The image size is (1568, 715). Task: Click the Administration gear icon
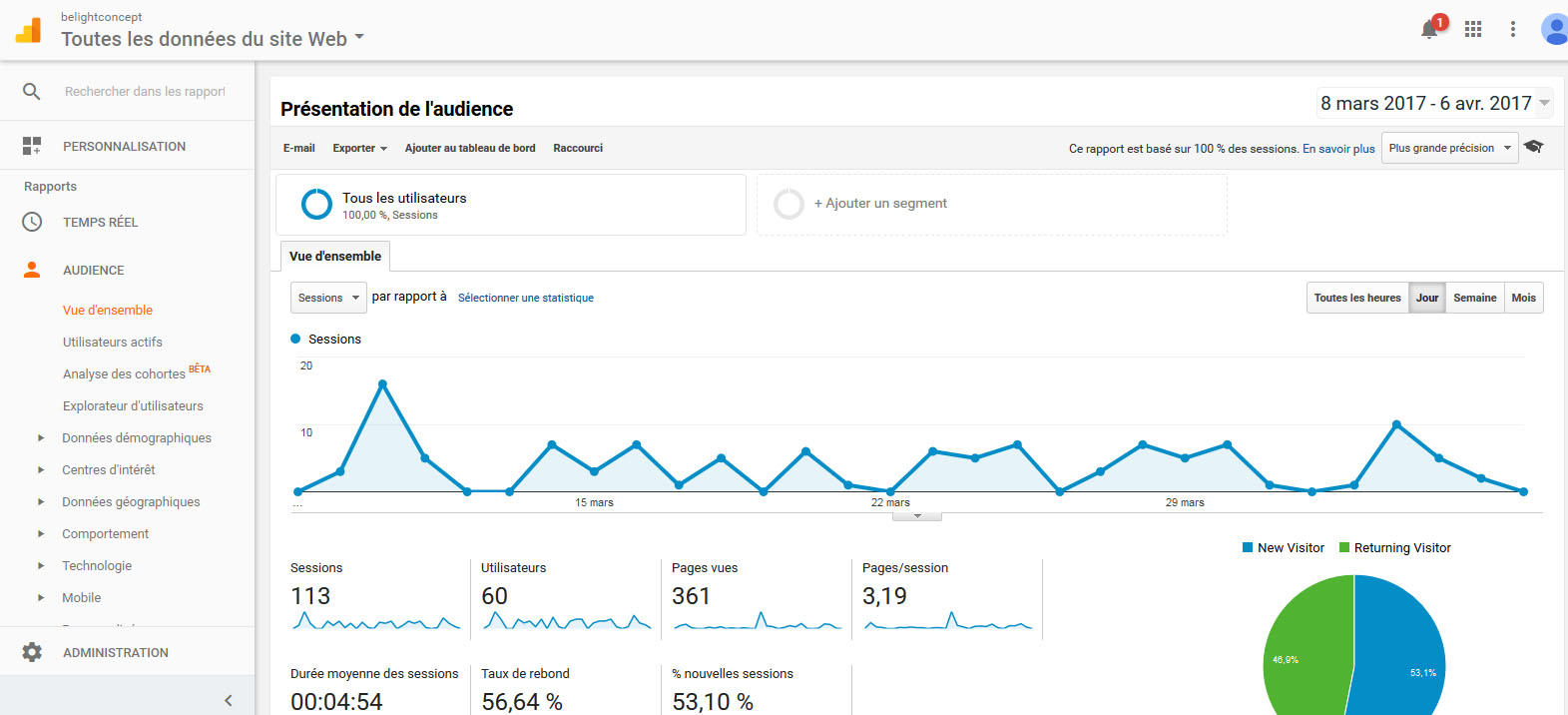[x=32, y=652]
